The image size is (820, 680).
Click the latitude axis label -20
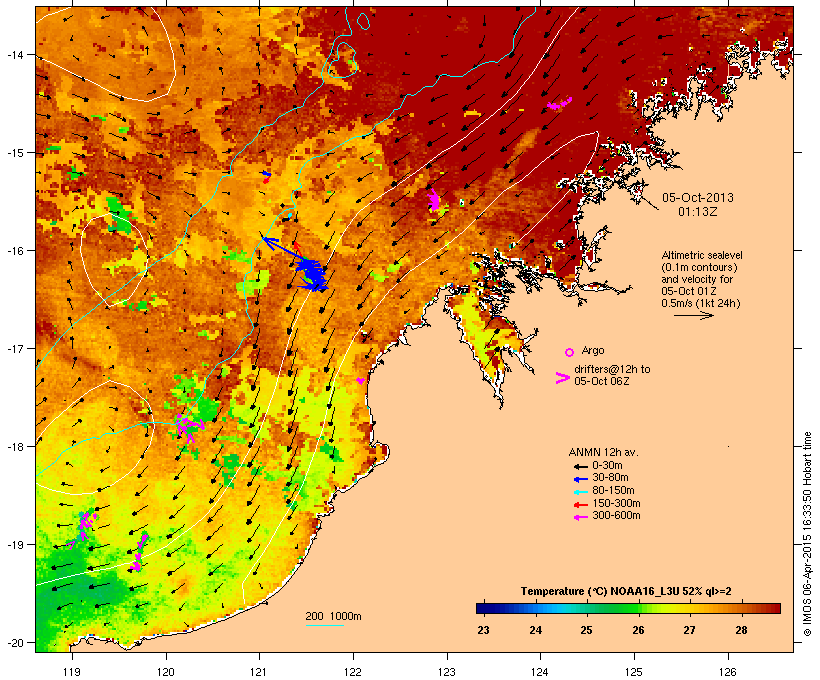tap(14, 643)
